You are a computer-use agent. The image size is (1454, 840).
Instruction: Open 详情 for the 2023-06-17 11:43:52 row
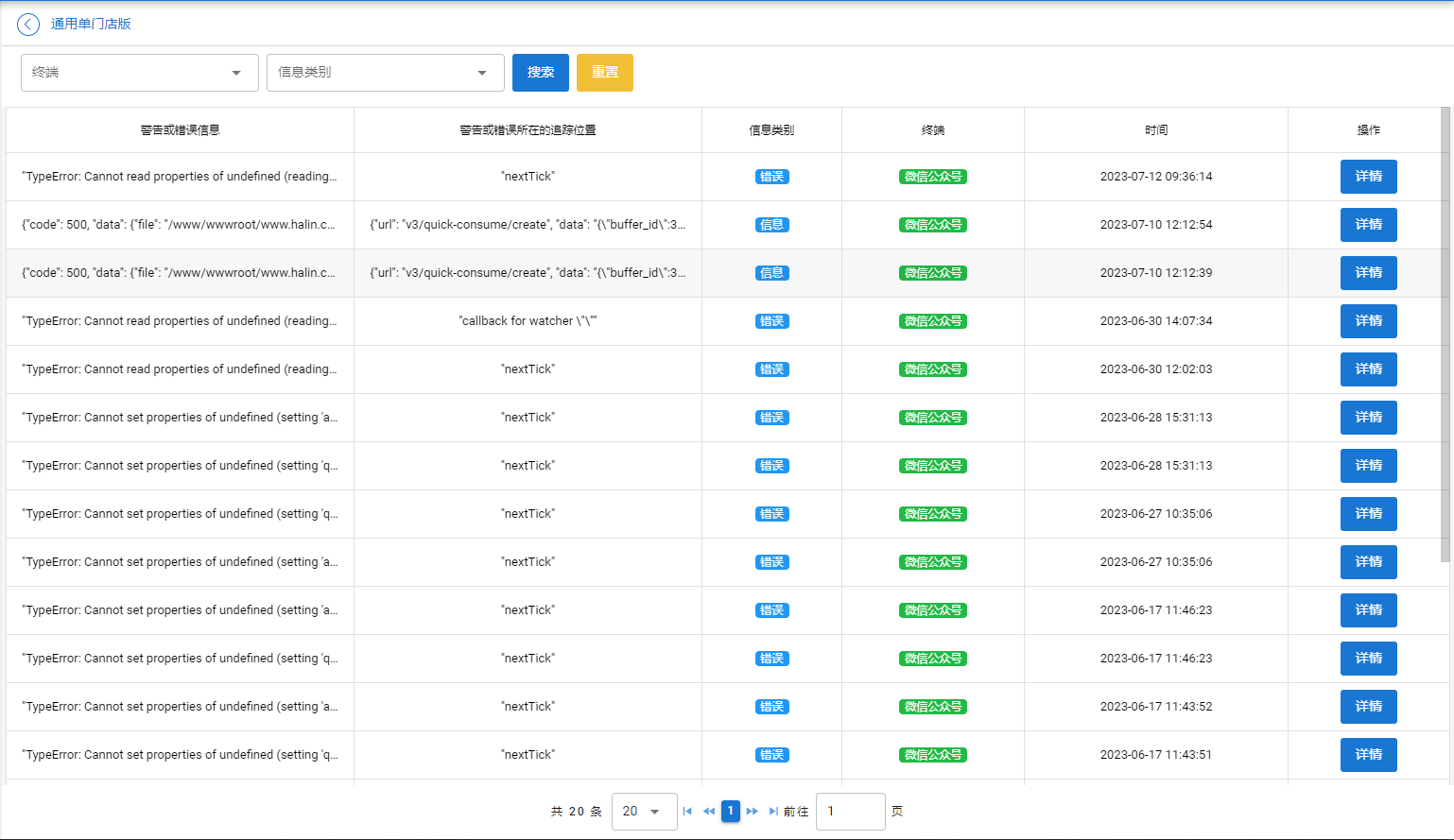1369,707
